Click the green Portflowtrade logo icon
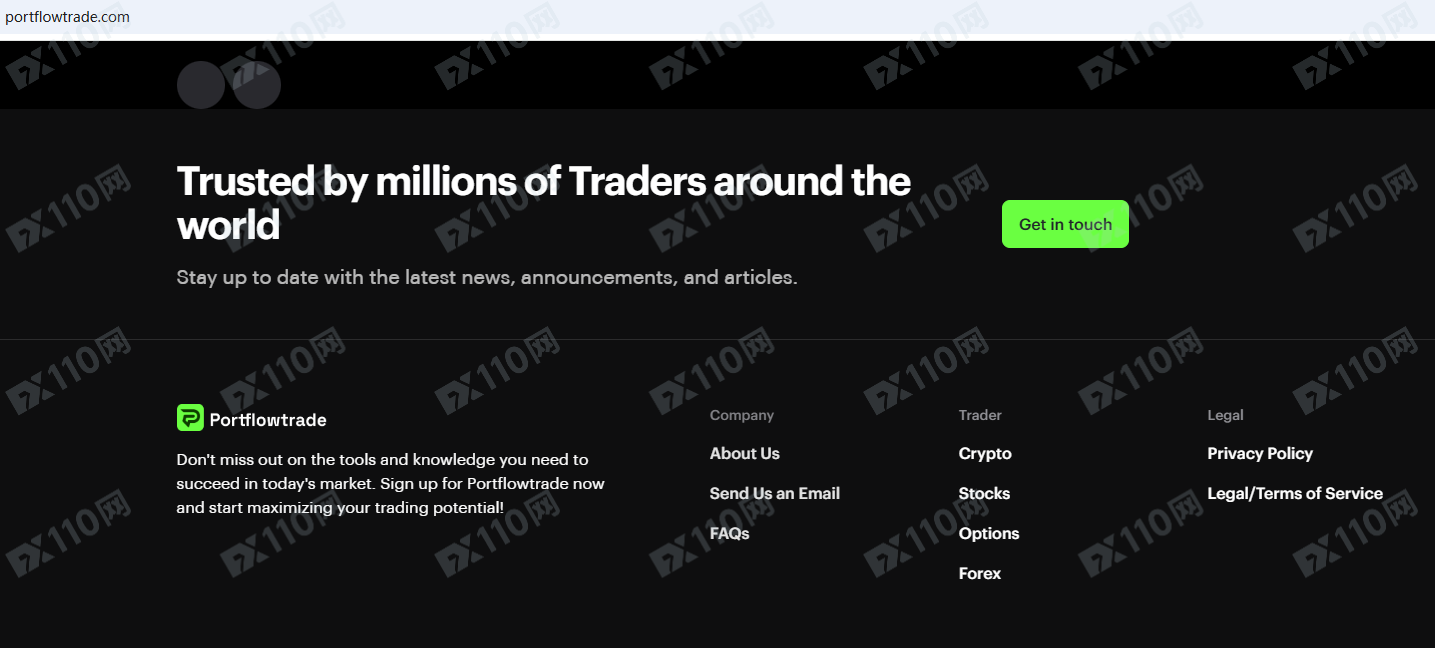 (190, 418)
